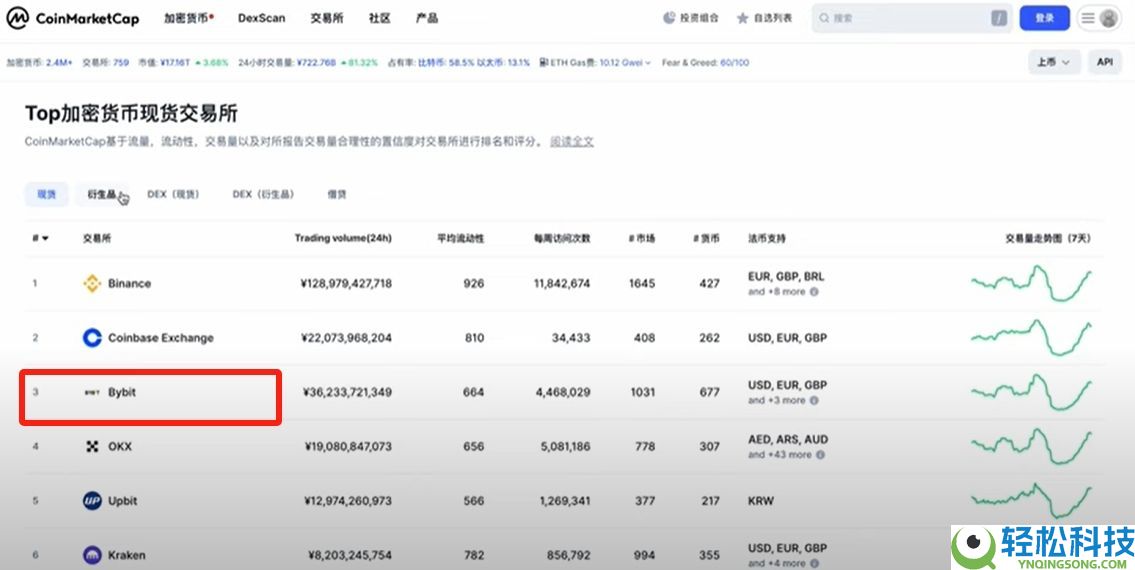Click the Kraken logo icon
Viewport: 1135px width, 570px height.
tap(92, 555)
